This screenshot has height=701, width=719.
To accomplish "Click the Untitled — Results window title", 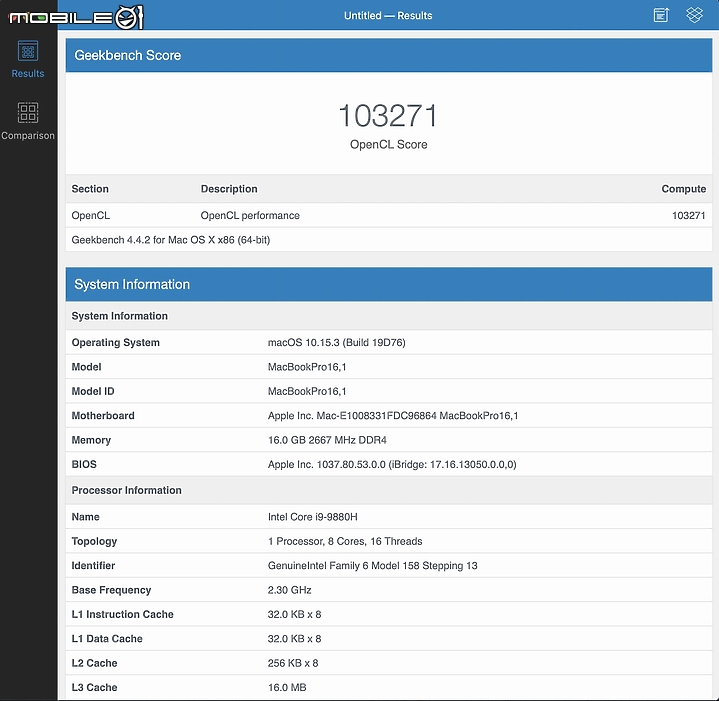I will (x=388, y=16).
